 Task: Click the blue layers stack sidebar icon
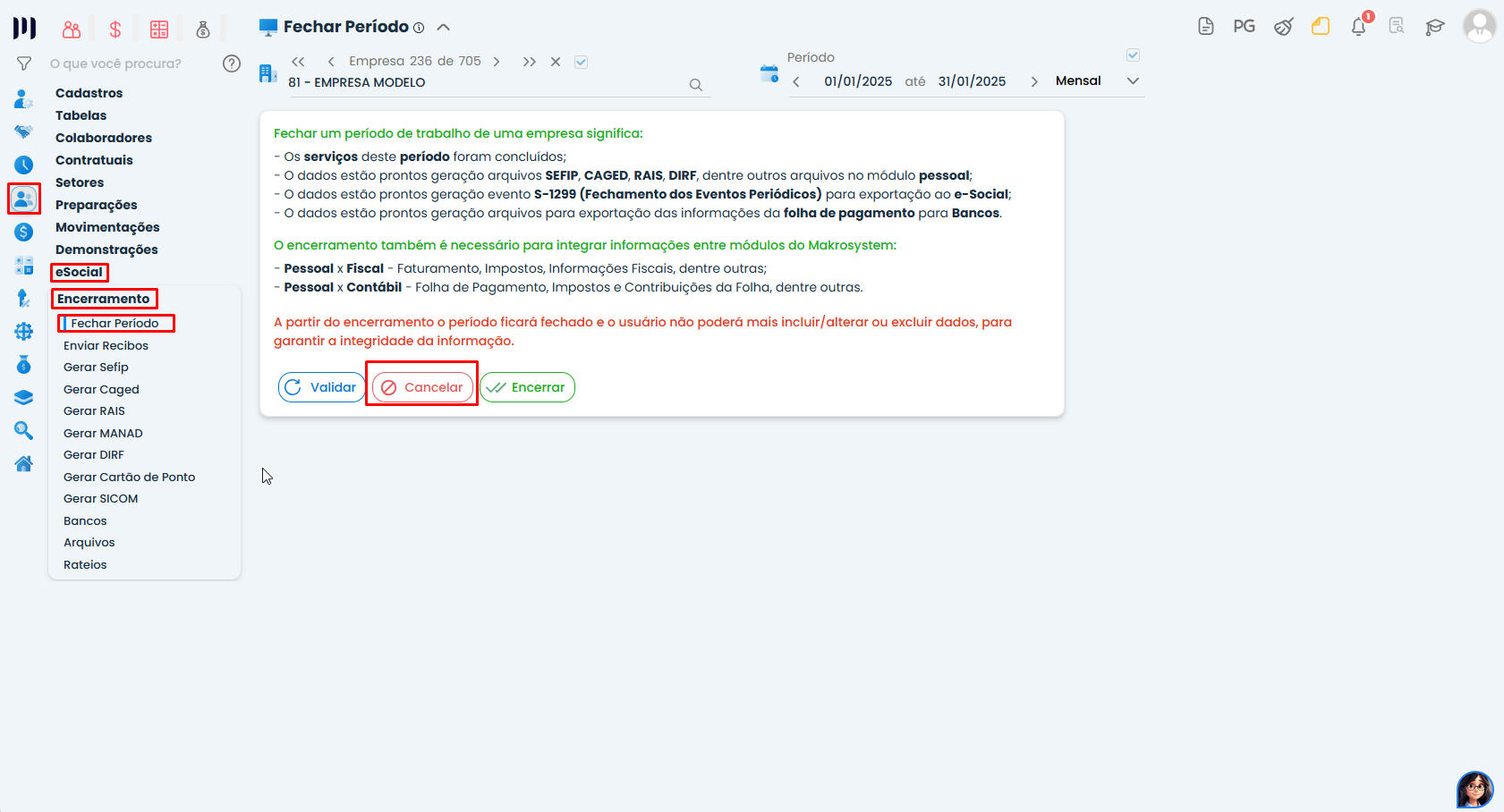tap(24, 398)
